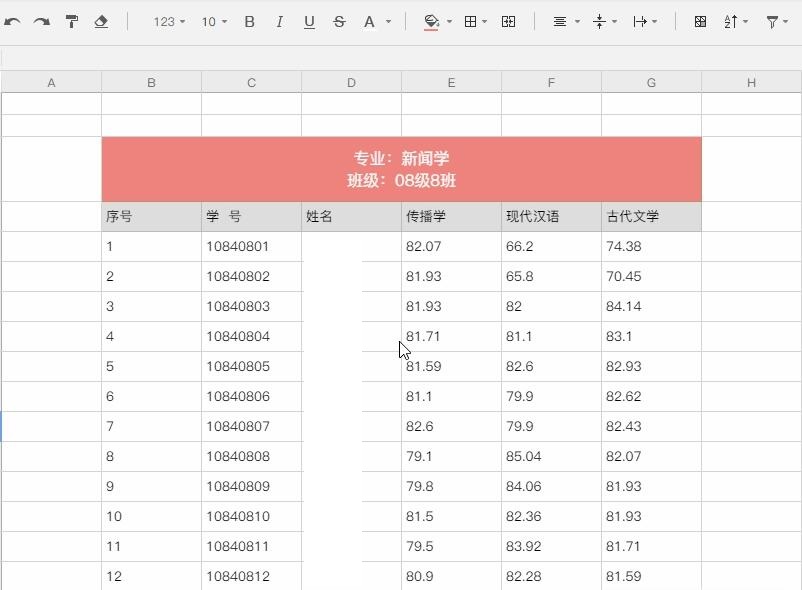The height and width of the screenshot is (590, 802).
Task: Select cell with student number 10840809
Action: (251, 486)
